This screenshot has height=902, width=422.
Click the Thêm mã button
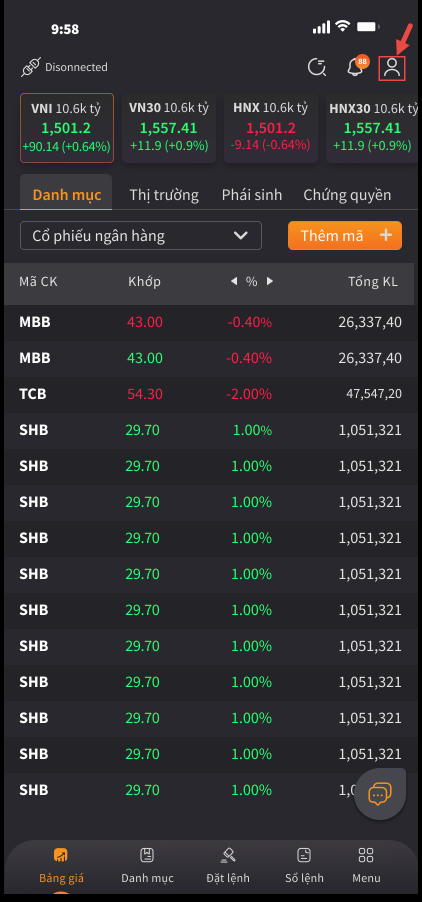(345, 236)
